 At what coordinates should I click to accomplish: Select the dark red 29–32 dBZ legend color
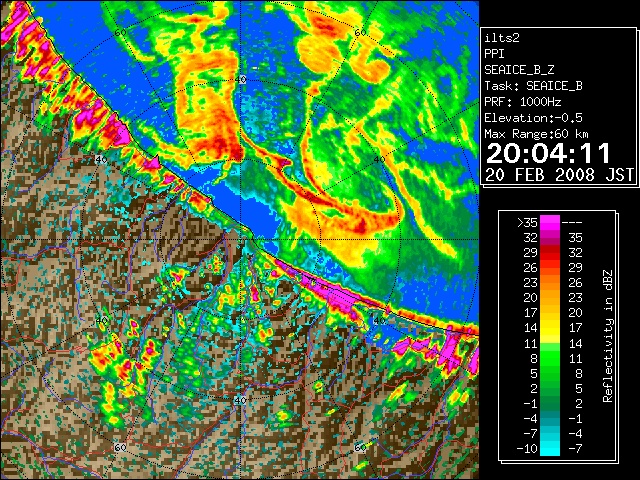pyautogui.click(x=550, y=253)
